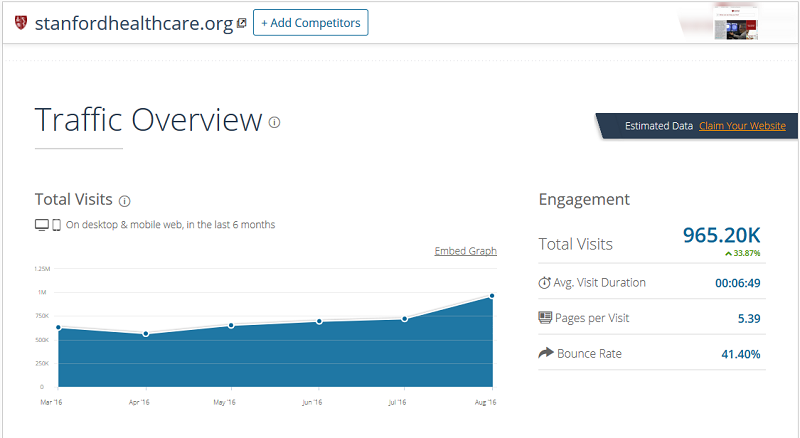The height and width of the screenshot is (438, 800).
Task: Click Total Visits label in Engagement panel
Action: coord(576,244)
